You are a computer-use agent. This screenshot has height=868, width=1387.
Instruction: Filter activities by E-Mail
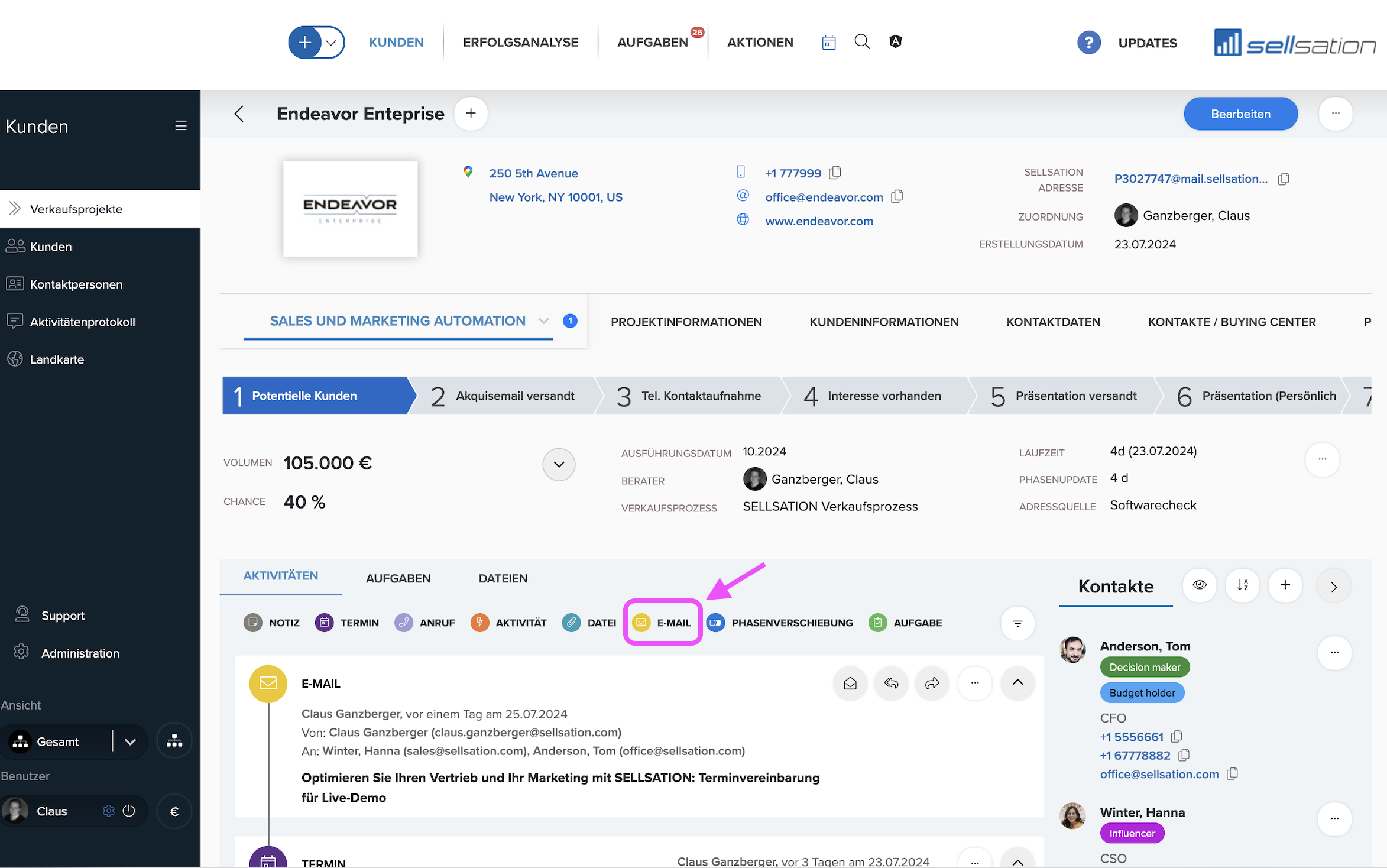pos(662,623)
